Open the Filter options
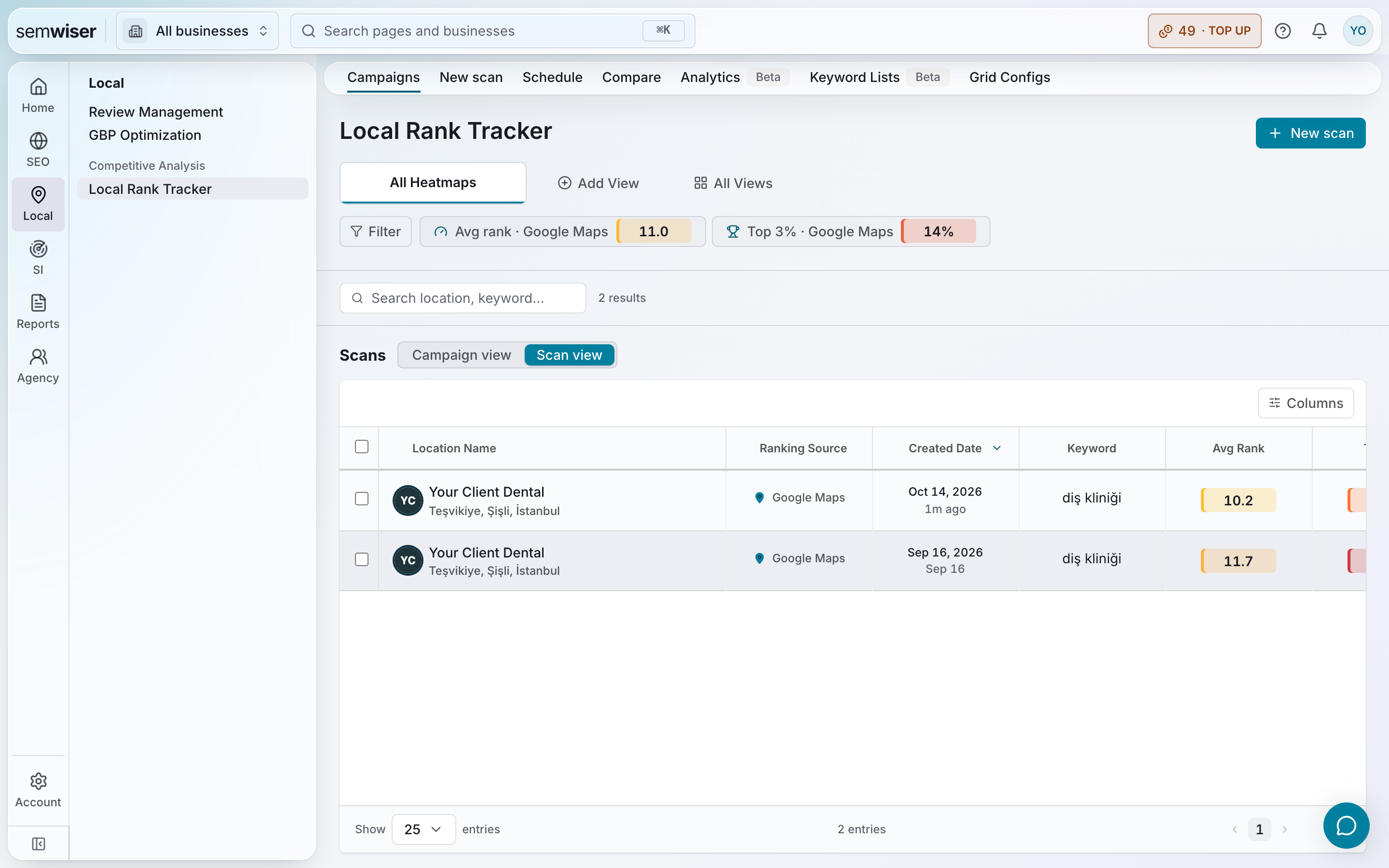 point(375,231)
